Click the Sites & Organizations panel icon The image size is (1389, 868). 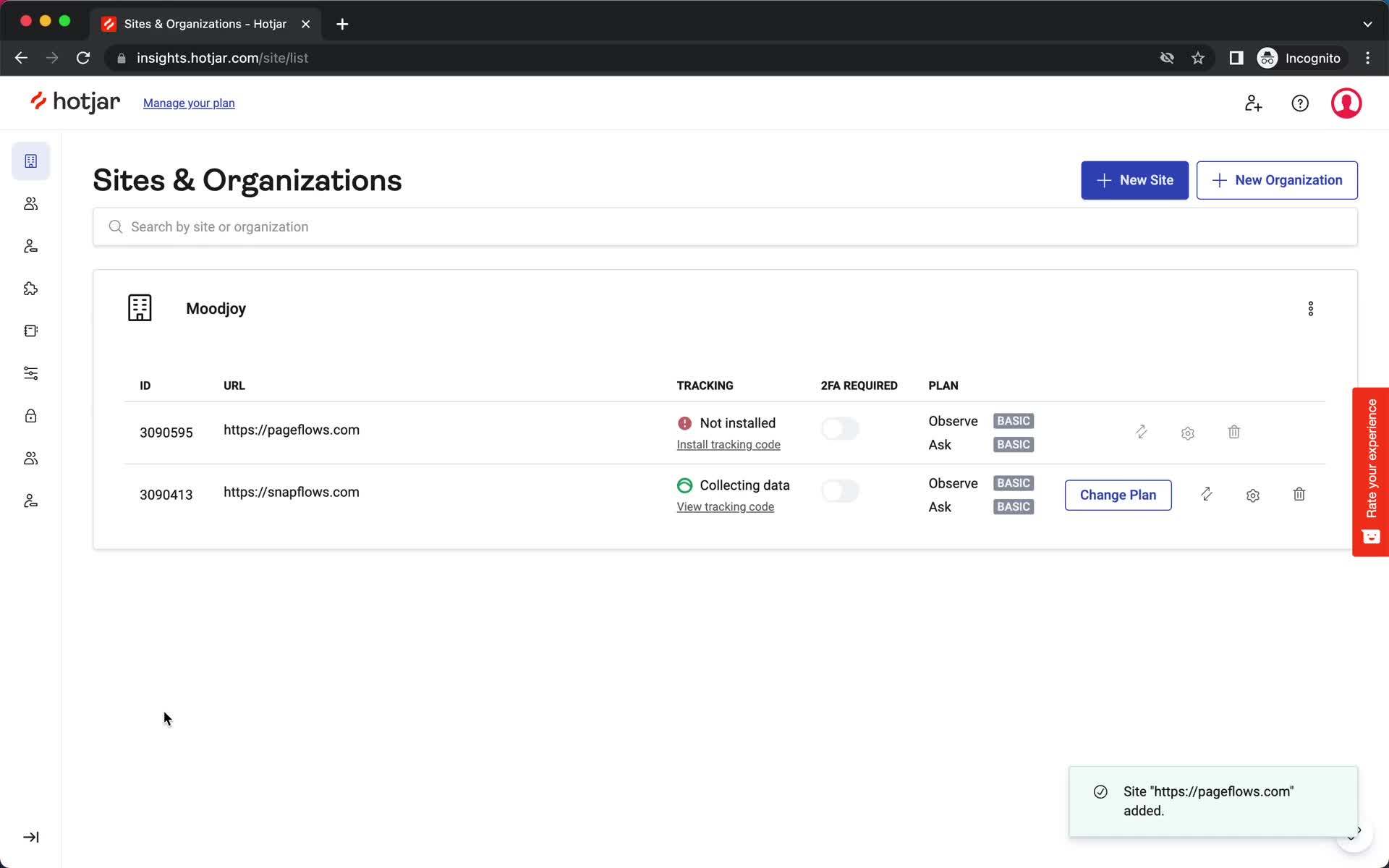click(x=31, y=161)
